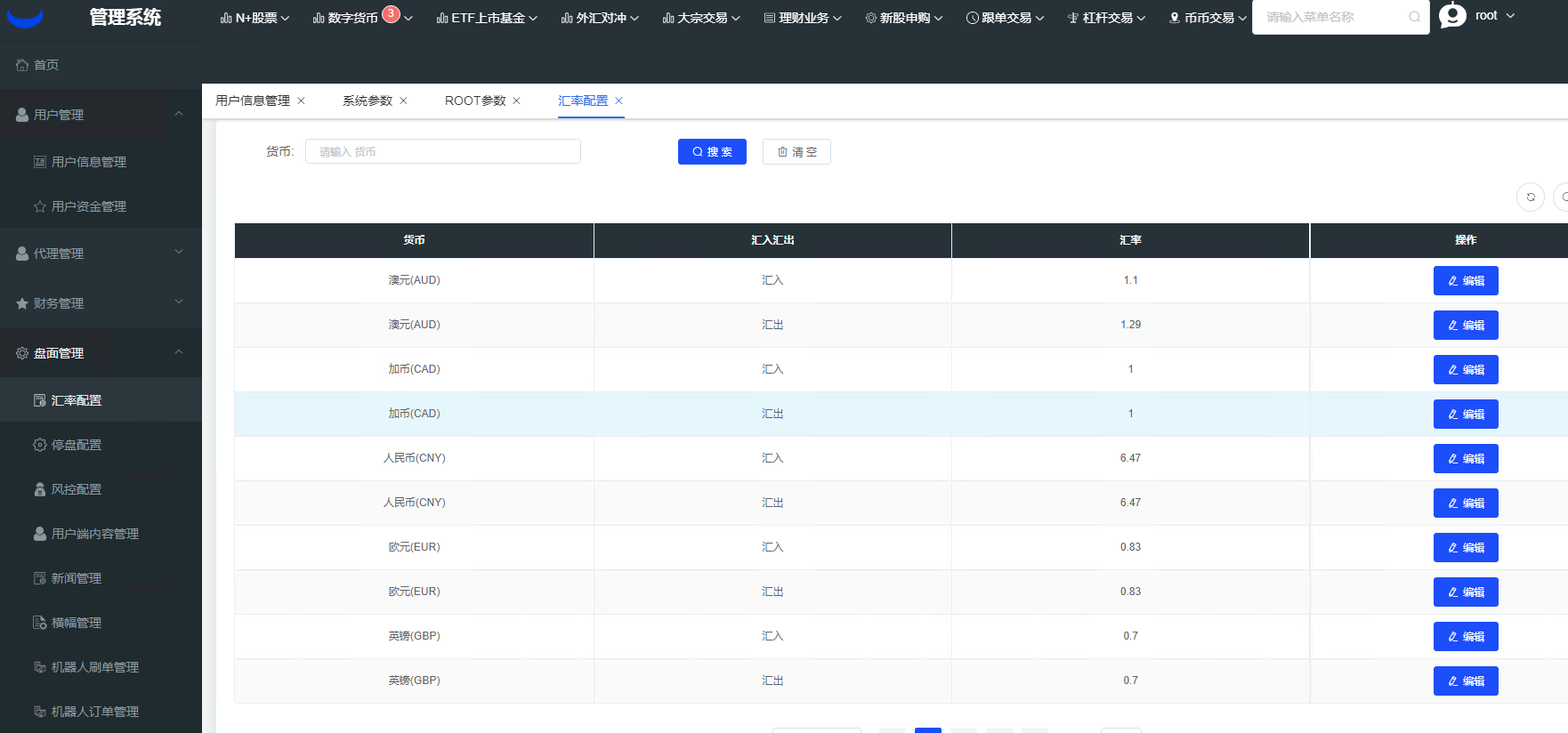
Task: Click the search magnifier in menu search box
Action: (1414, 17)
